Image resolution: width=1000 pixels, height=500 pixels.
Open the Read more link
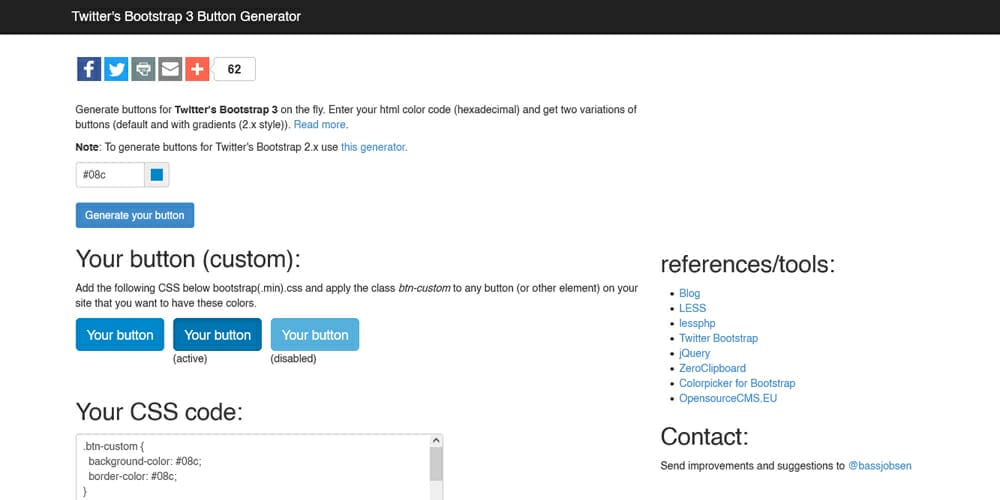pos(320,125)
